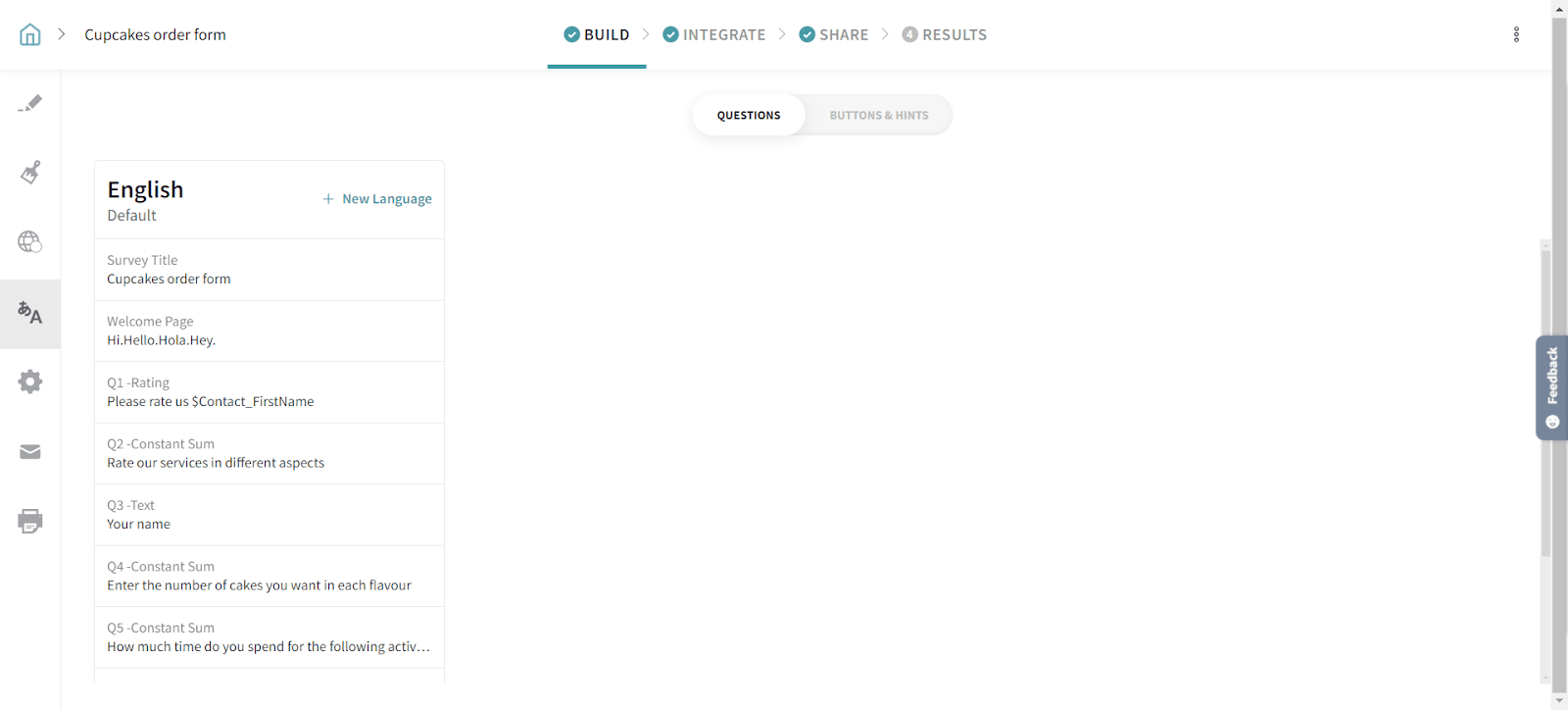Image resolution: width=1568 pixels, height=710 pixels.
Task: Add a New Language
Action: point(377,199)
